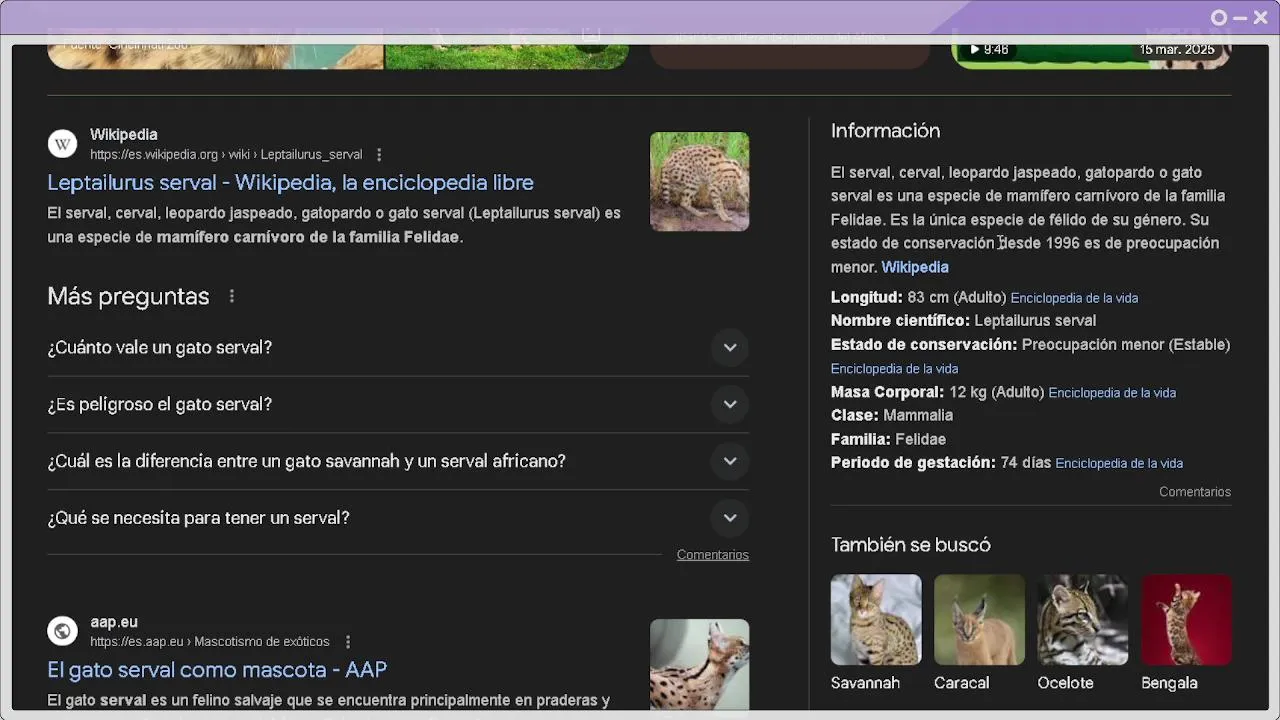Open Enciclopedia de la vida link beside Periodo de gestación
The image size is (1280, 720).
(x=1119, y=464)
